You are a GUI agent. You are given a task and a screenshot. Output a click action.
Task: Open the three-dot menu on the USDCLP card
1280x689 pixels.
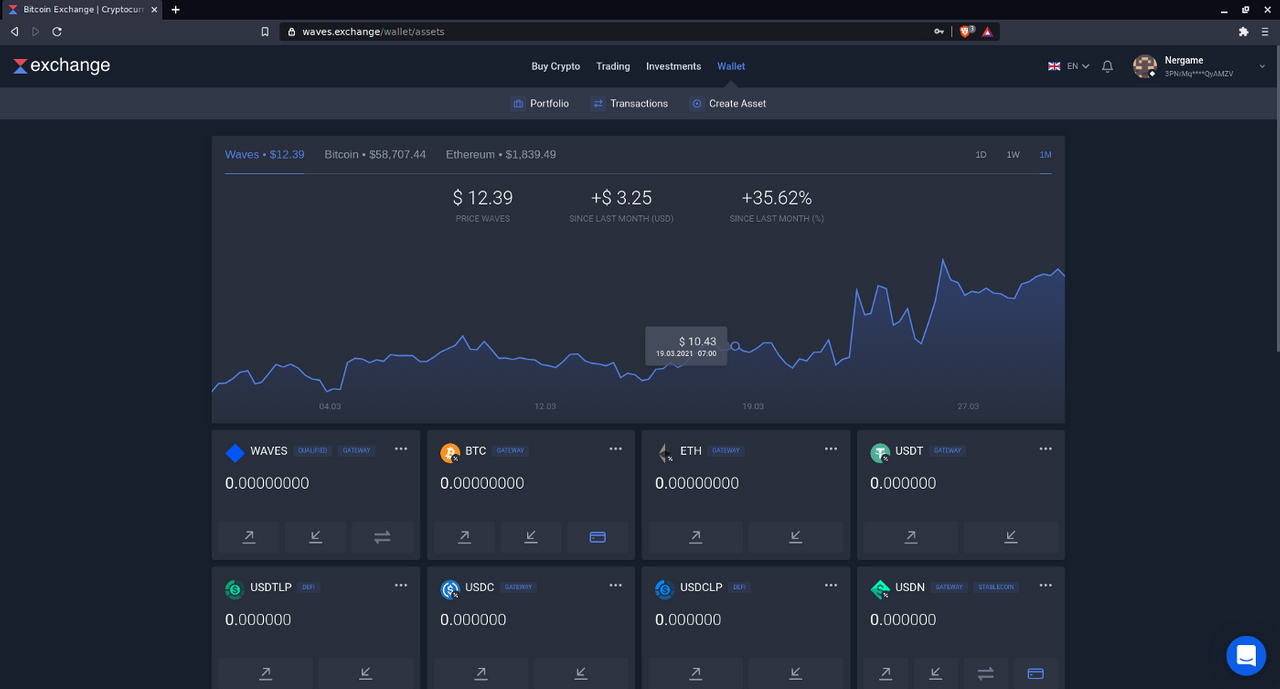click(831, 585)
